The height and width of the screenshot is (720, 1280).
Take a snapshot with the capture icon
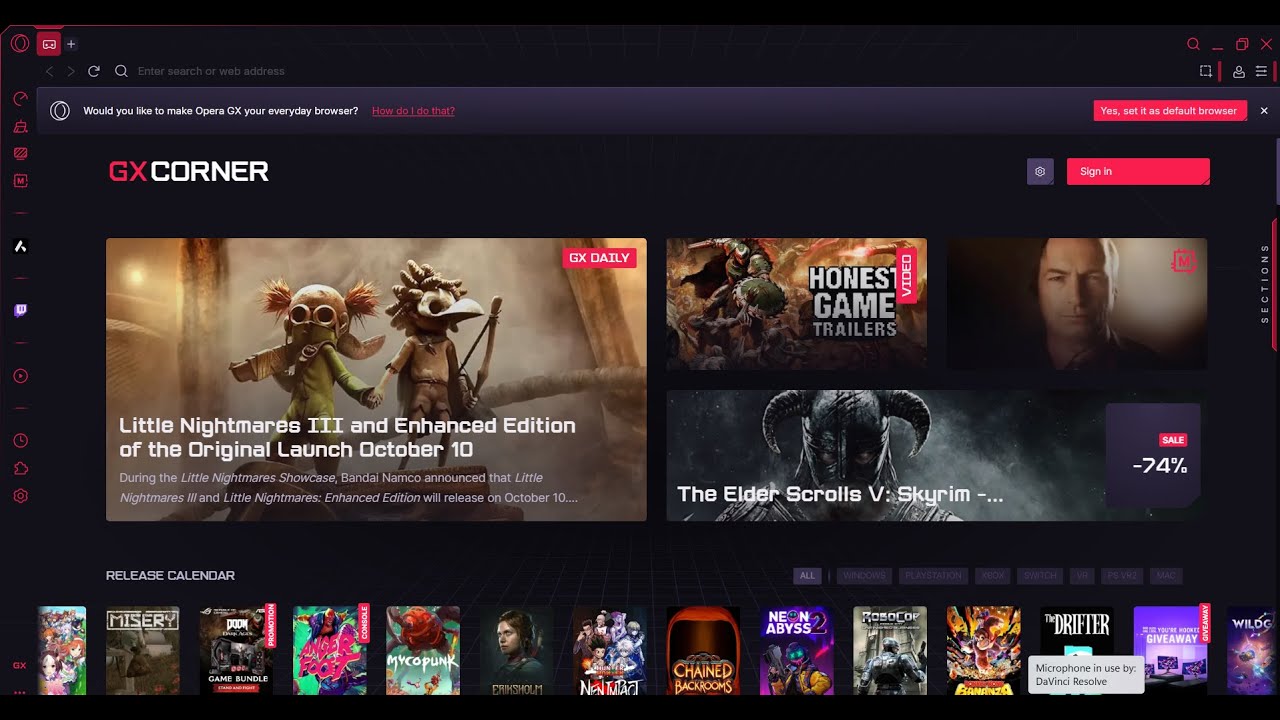pos(1206,71)
